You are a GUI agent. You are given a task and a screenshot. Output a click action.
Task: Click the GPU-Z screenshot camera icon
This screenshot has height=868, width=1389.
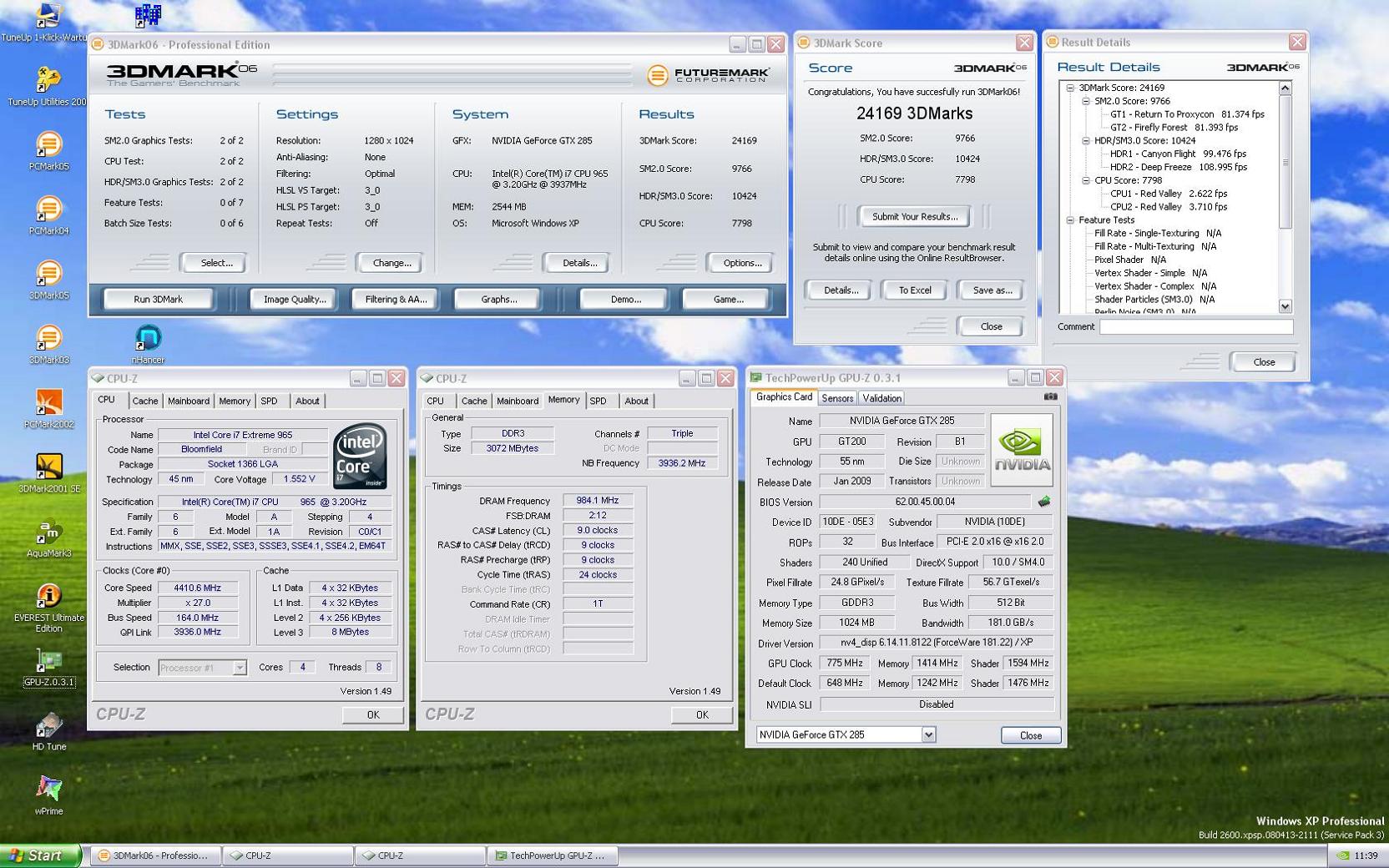[1050, 397]
